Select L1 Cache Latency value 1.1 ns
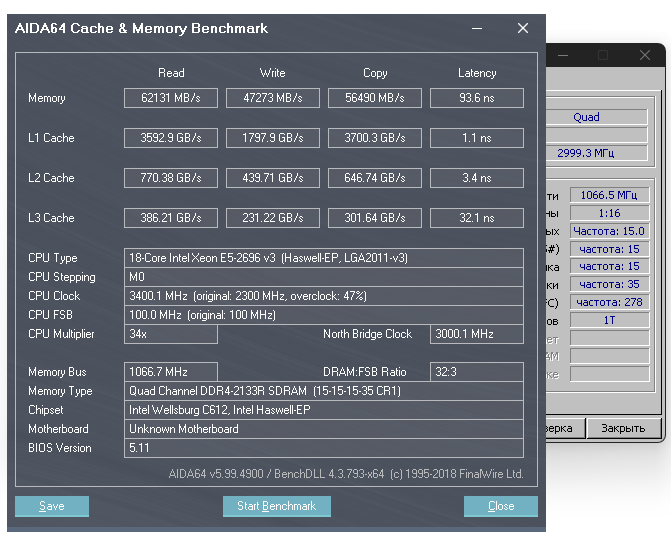 (x=477, y=138)
